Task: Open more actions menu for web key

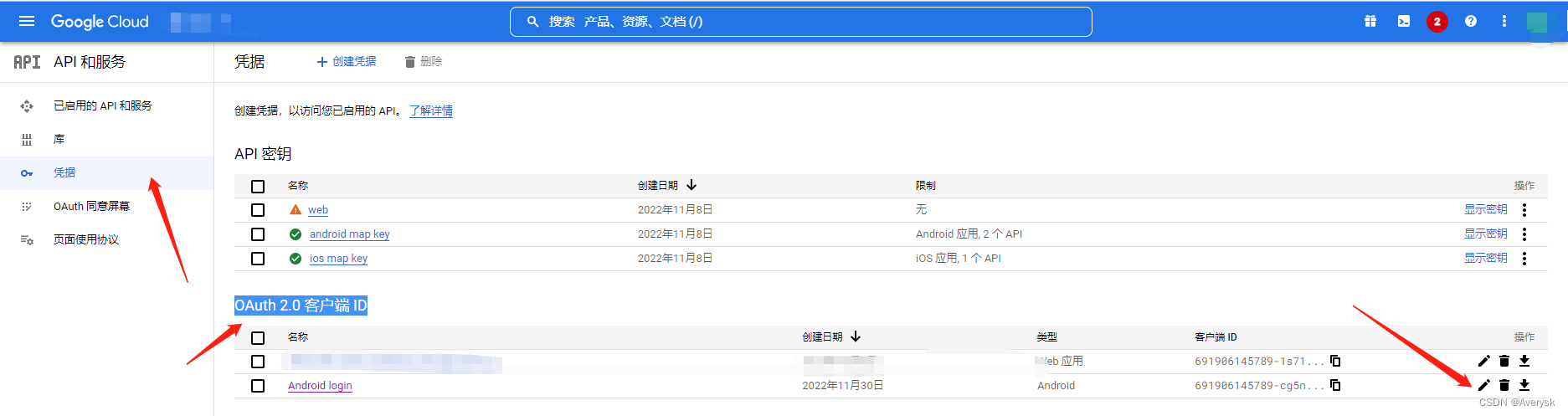Action: coord(1524,210)
